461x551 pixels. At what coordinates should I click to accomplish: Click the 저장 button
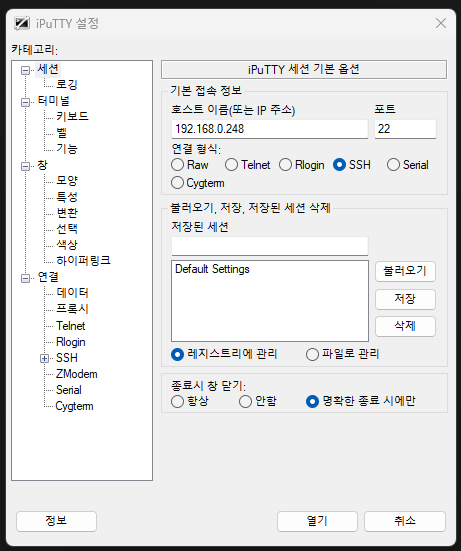click(x=405, y=299)
